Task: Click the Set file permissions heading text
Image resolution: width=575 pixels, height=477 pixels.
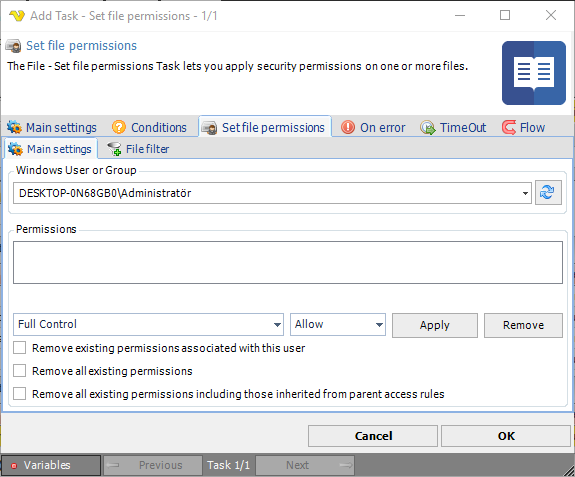Action: click(x=81, y=46)
